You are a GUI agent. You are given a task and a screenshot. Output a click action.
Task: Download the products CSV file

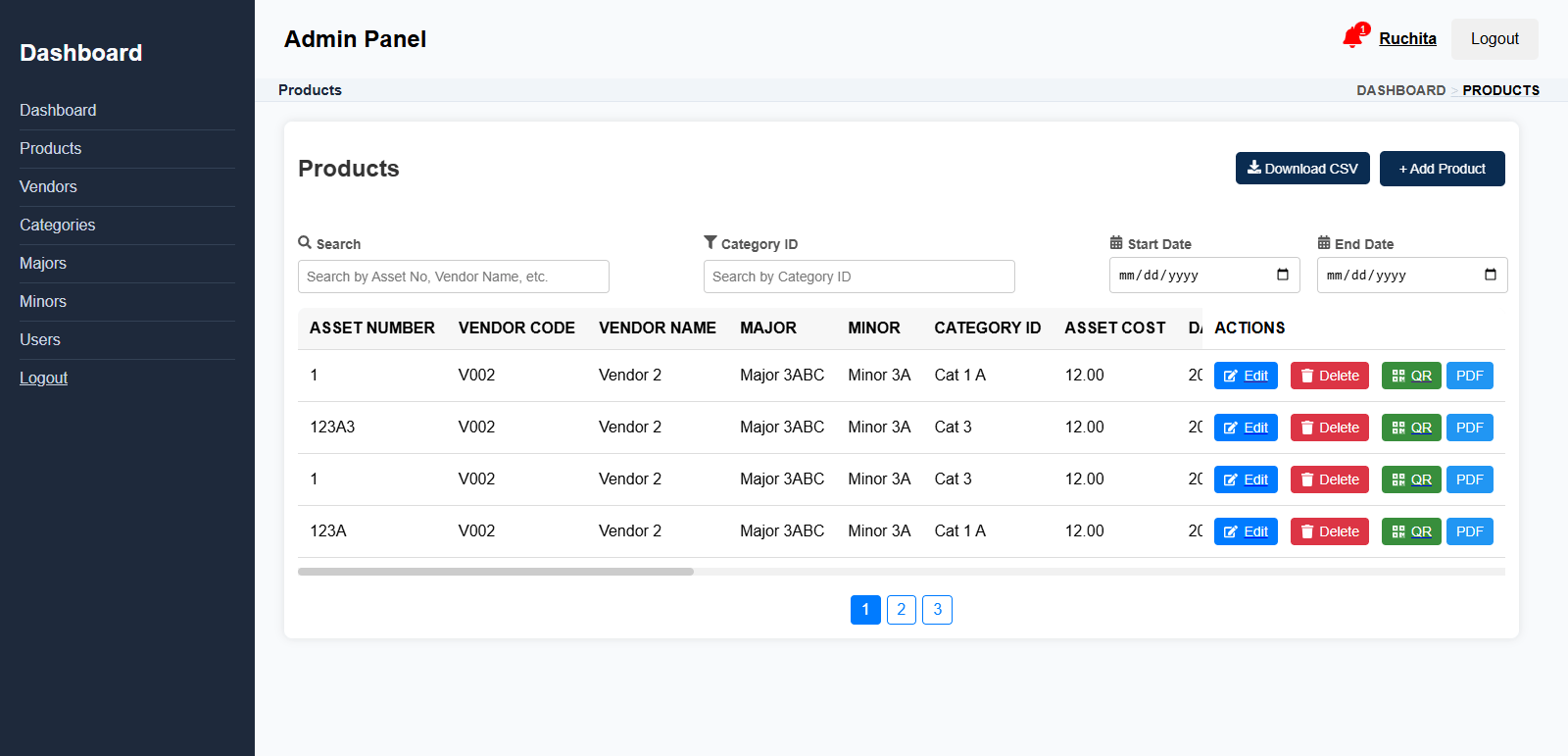1301,169
